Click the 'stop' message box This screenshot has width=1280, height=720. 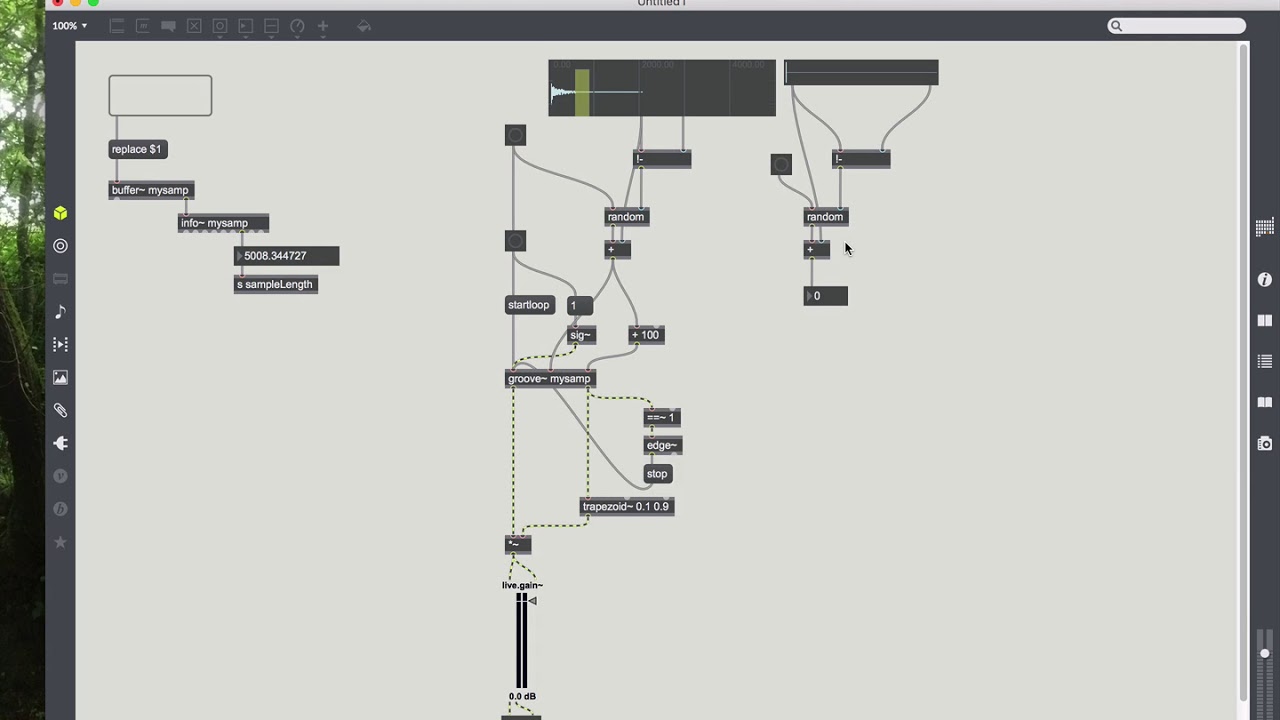tap(657, 474)
